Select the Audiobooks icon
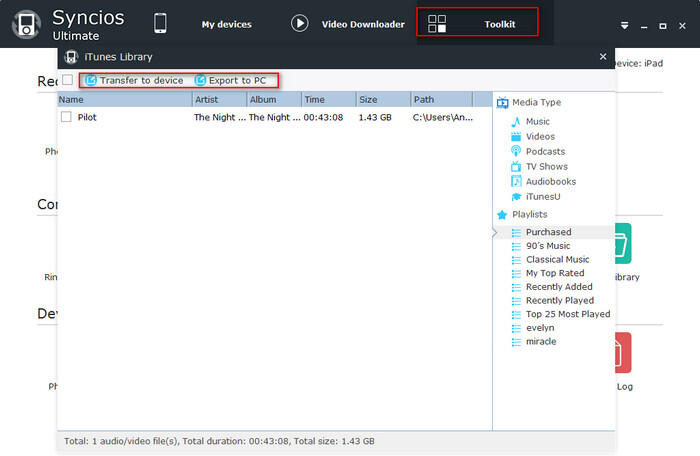This screenshot has height=456, width=700. (x=516, y=182)
